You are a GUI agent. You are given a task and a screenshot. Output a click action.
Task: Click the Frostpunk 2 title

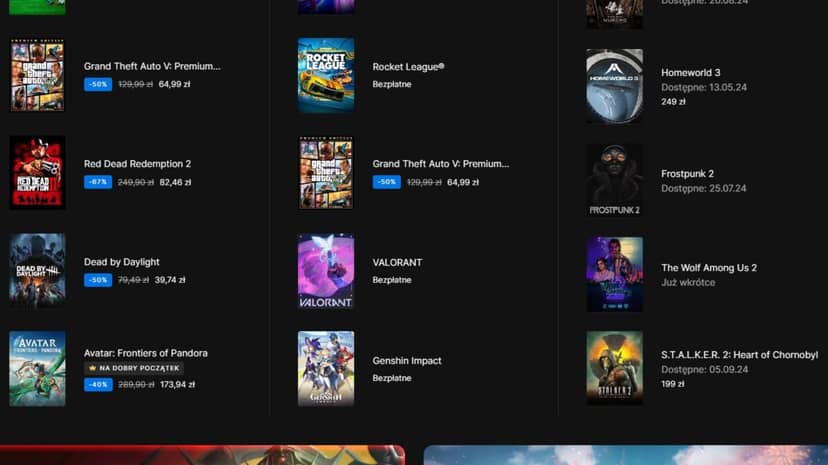pos(688,174)
